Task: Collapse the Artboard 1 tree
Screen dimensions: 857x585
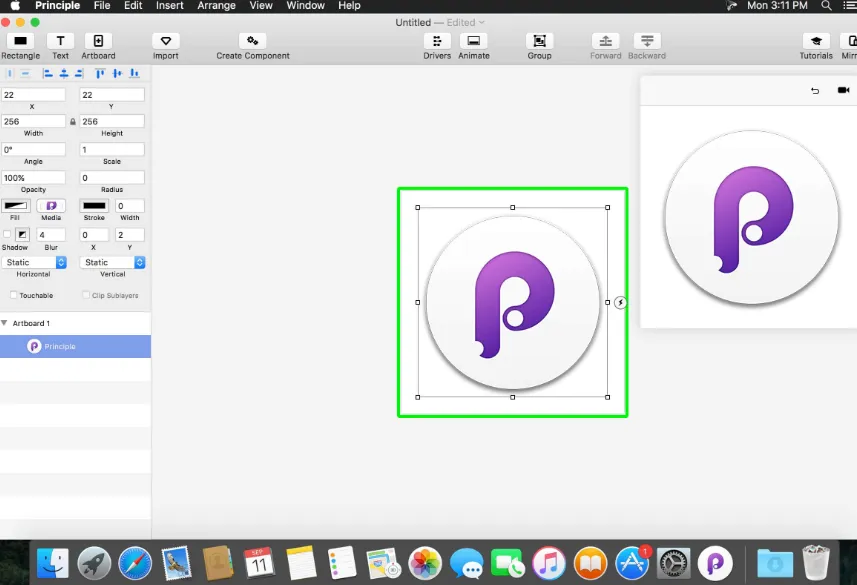Action: (x=4, y=323)
